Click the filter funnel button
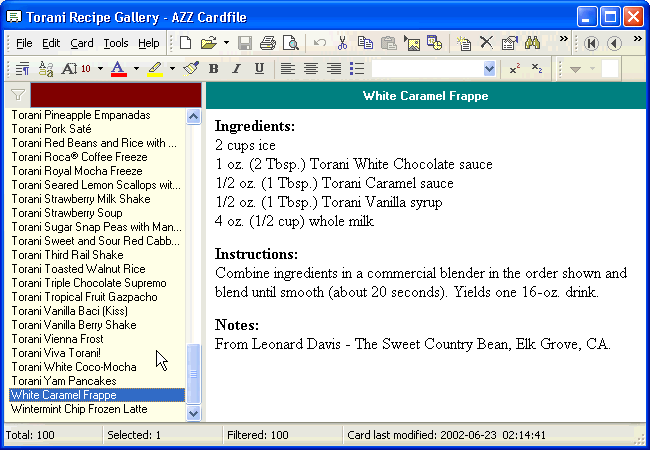The height and width of the screenshot is (450, 650). (x=17, y=95)
